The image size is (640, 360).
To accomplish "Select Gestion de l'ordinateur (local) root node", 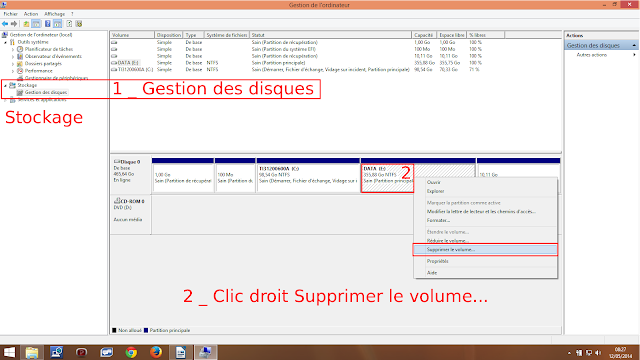I will (41, 35).
